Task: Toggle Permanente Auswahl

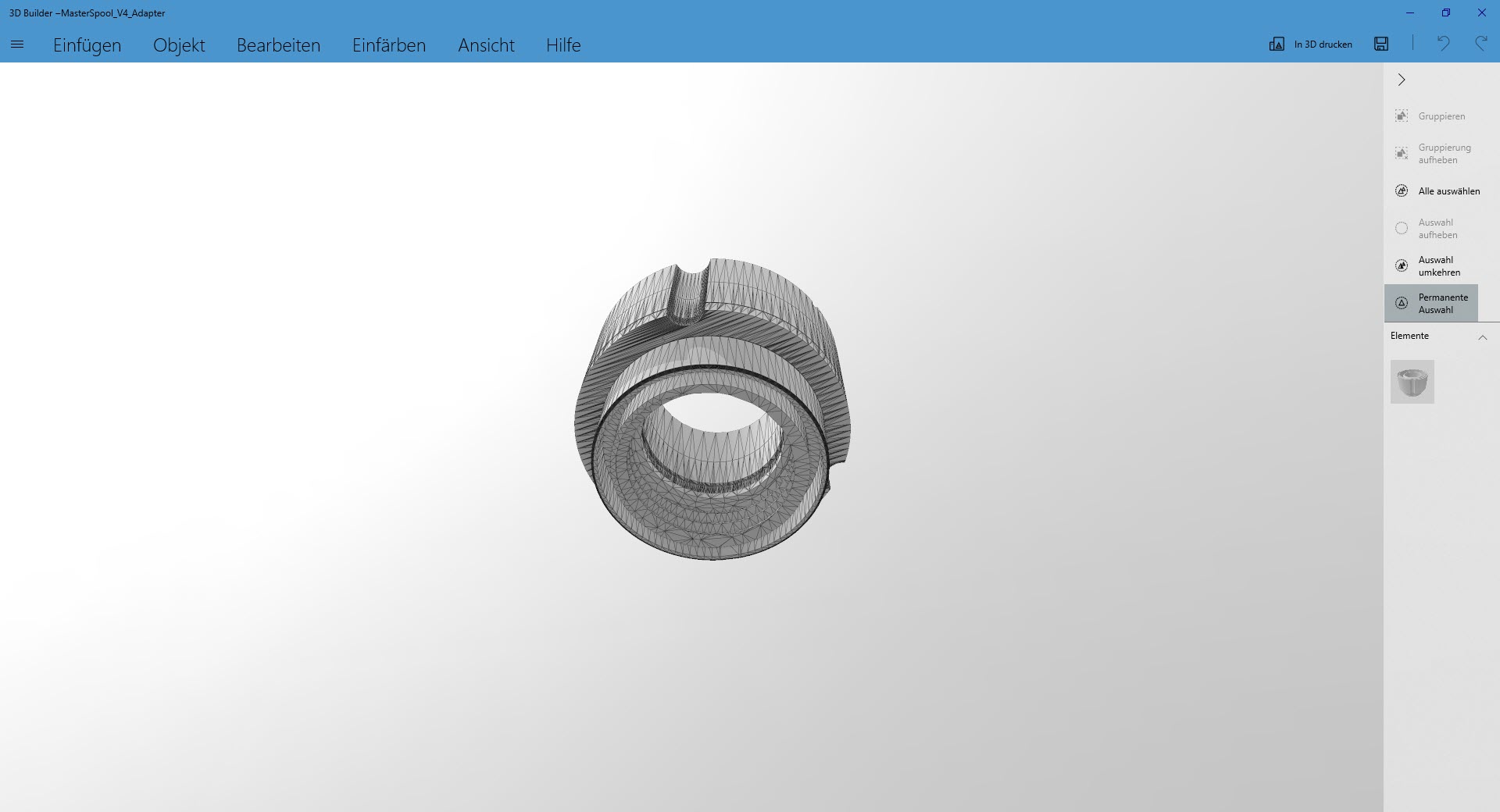Action: click(x=1431, y=303)
